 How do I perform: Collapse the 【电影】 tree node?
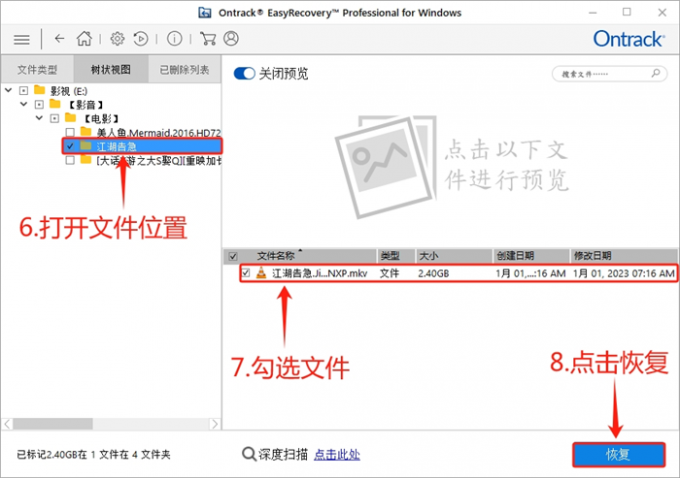click(39, 118)
